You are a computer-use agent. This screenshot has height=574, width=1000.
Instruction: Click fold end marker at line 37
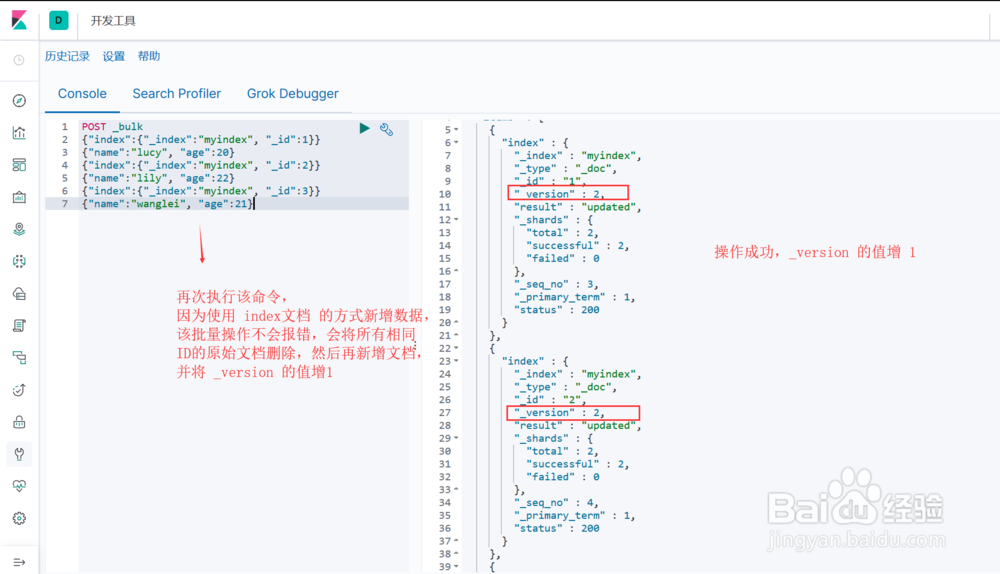[x=456, y=541]
